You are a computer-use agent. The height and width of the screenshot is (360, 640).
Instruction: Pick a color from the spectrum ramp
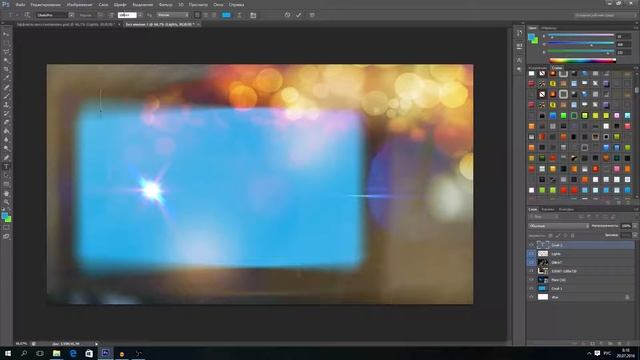point(582,60)
